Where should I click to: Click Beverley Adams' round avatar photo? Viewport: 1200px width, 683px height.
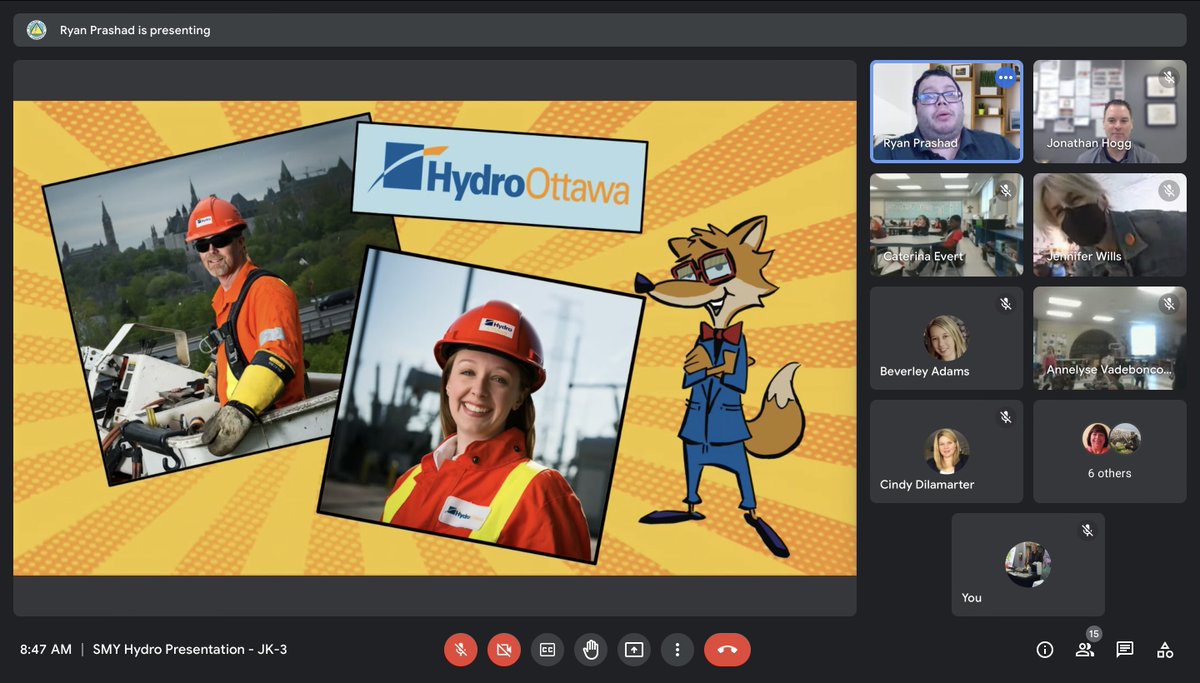(x=946, y=338)
